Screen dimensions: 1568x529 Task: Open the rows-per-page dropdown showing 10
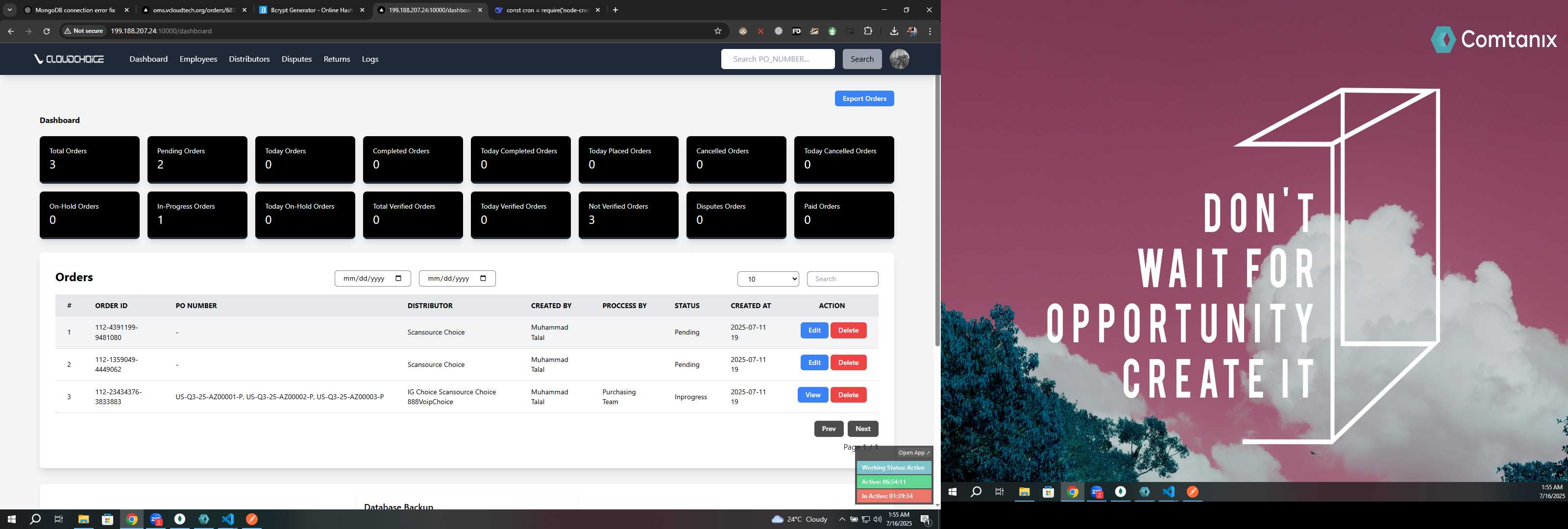768,279
